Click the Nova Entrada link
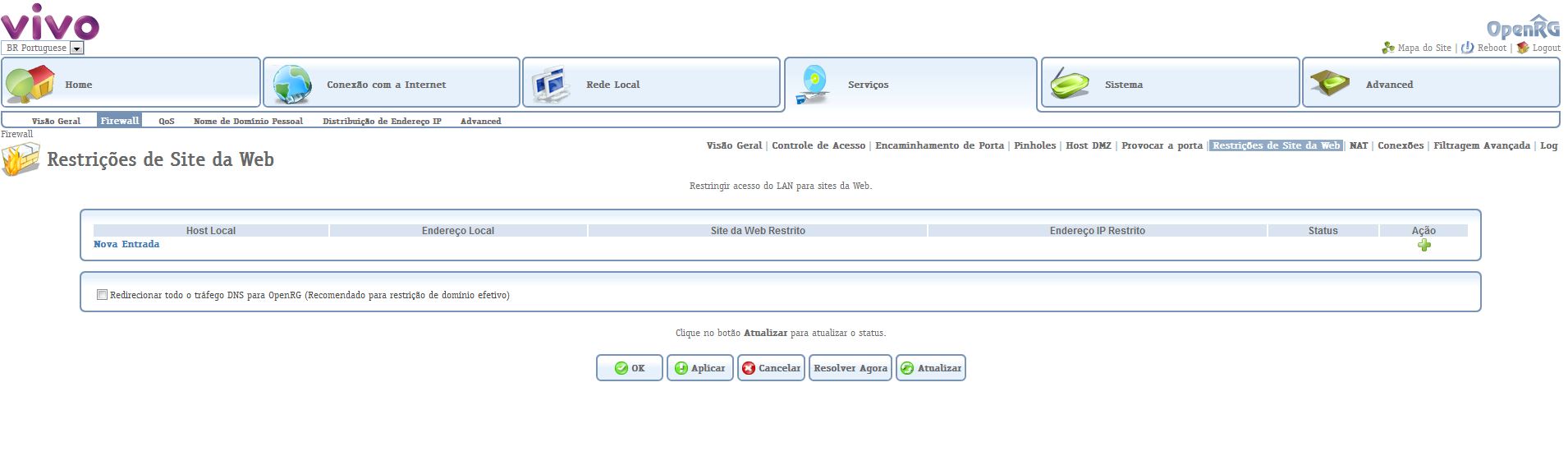Image resolution: width=1568 pixels, height=456 pixels. pyautogui.click(x=126, y=244)
